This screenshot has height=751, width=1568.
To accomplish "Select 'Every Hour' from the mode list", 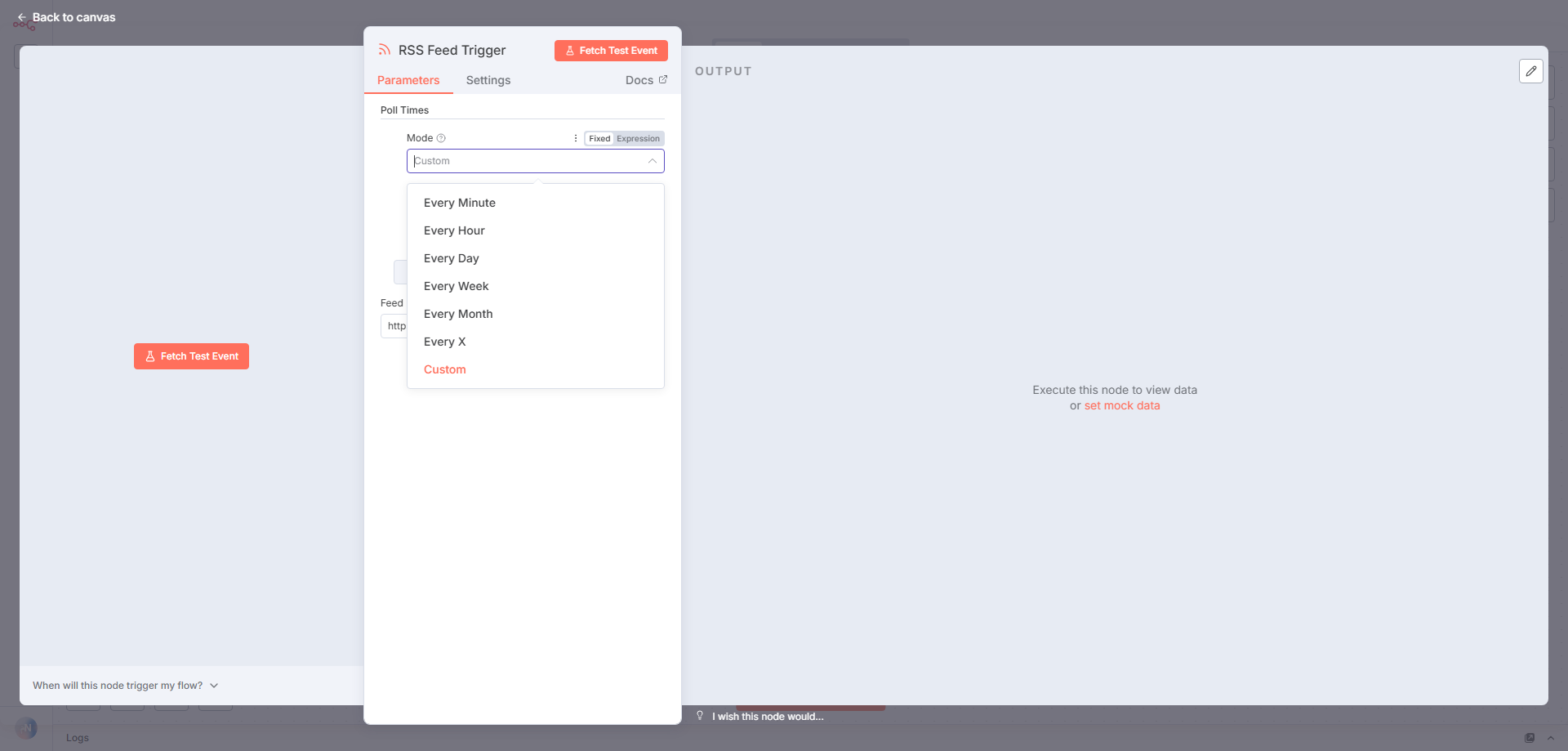I will tap(454, 230).
